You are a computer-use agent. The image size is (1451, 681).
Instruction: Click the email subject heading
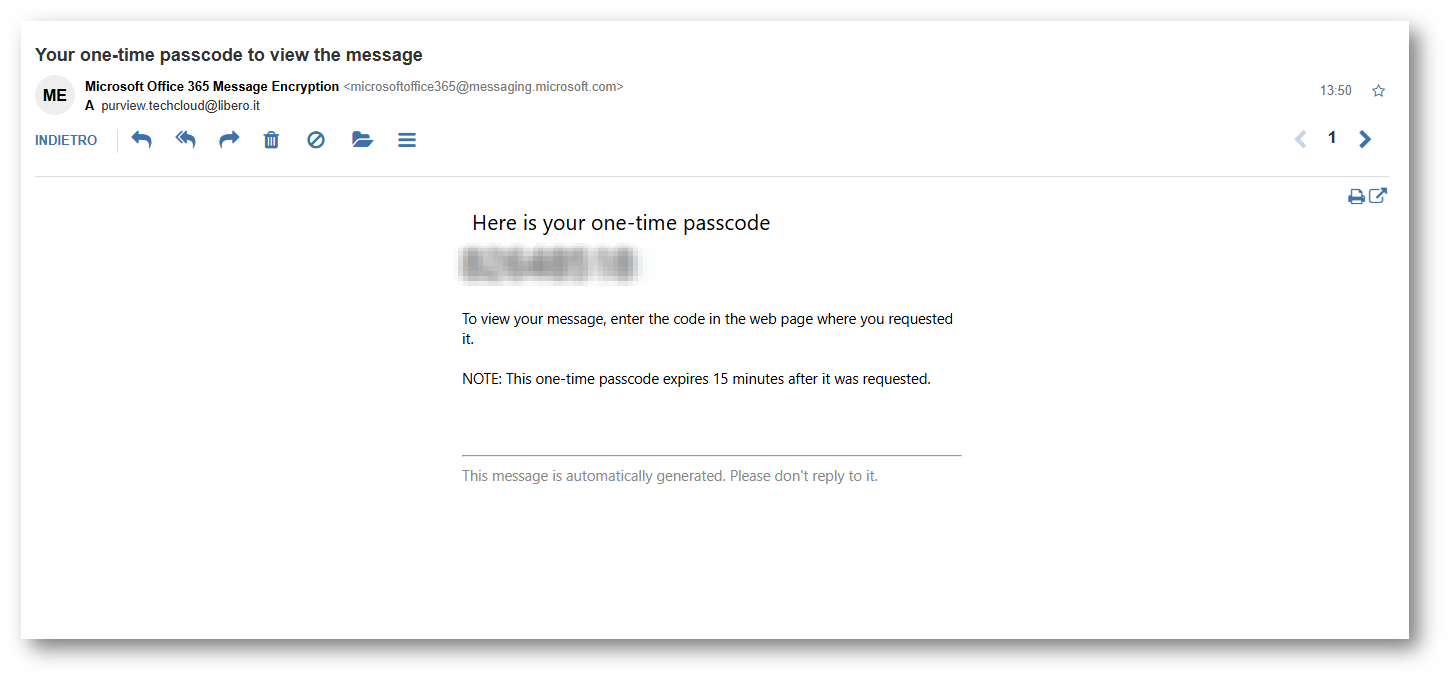[x=229, y=55]
